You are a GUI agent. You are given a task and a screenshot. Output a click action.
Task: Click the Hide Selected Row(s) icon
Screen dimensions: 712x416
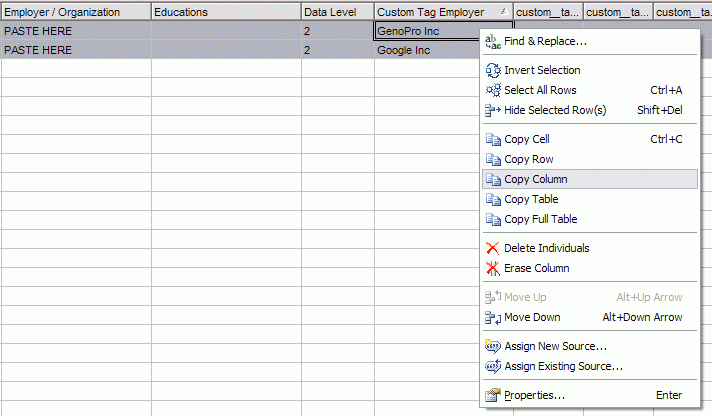[x=492, y=110]
